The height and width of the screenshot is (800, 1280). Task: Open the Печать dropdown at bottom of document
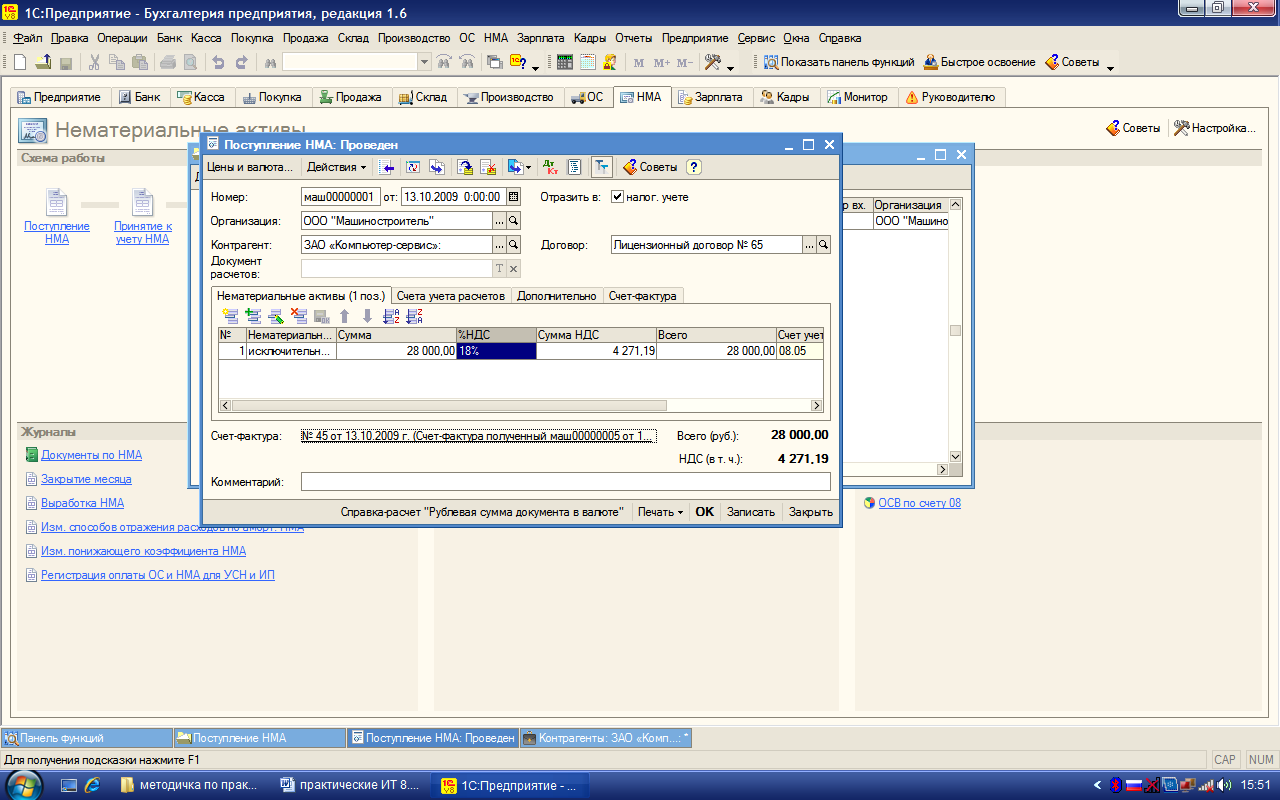[660, 511]
